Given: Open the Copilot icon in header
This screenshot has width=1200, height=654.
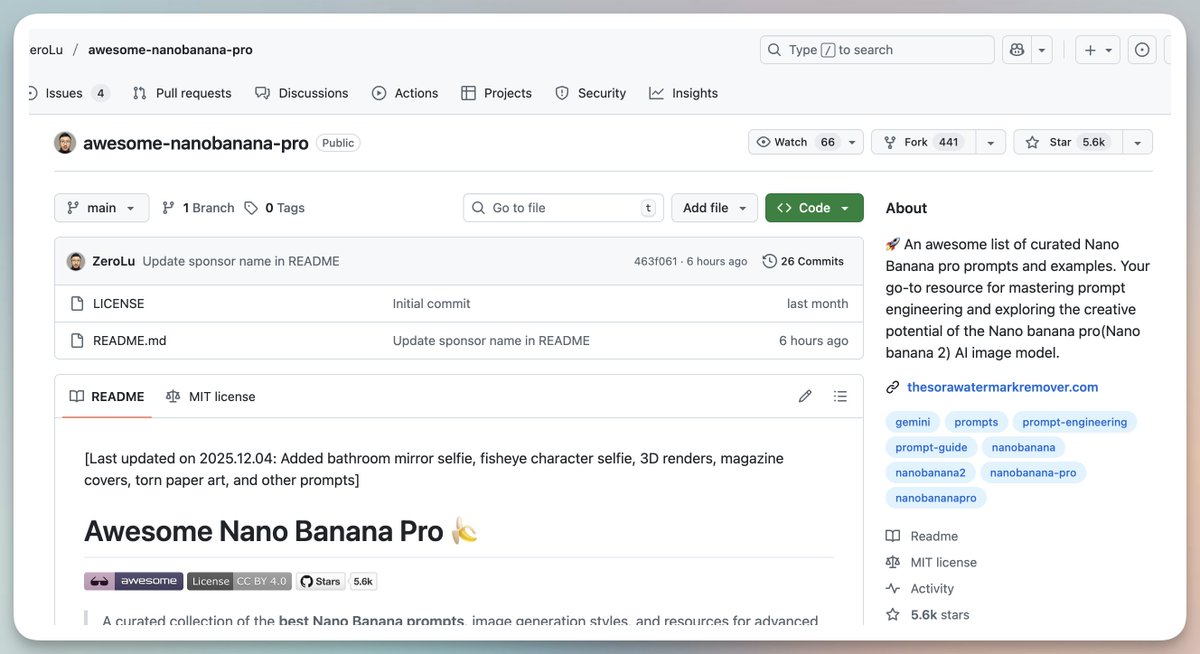Looking at the screenshot, I should (1017, 50).
